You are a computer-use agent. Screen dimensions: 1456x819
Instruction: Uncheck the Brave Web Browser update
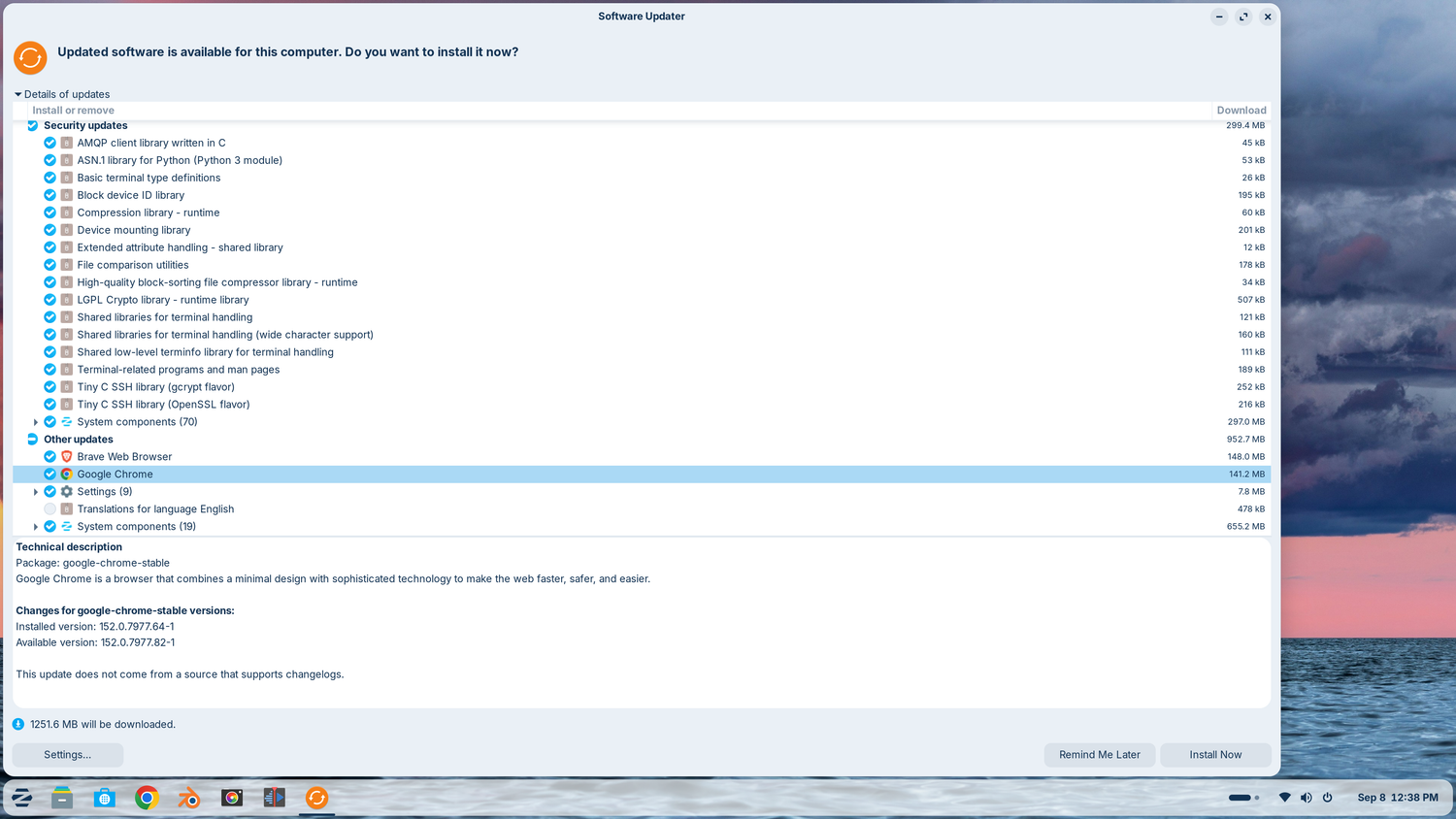(x=50, y=457)
